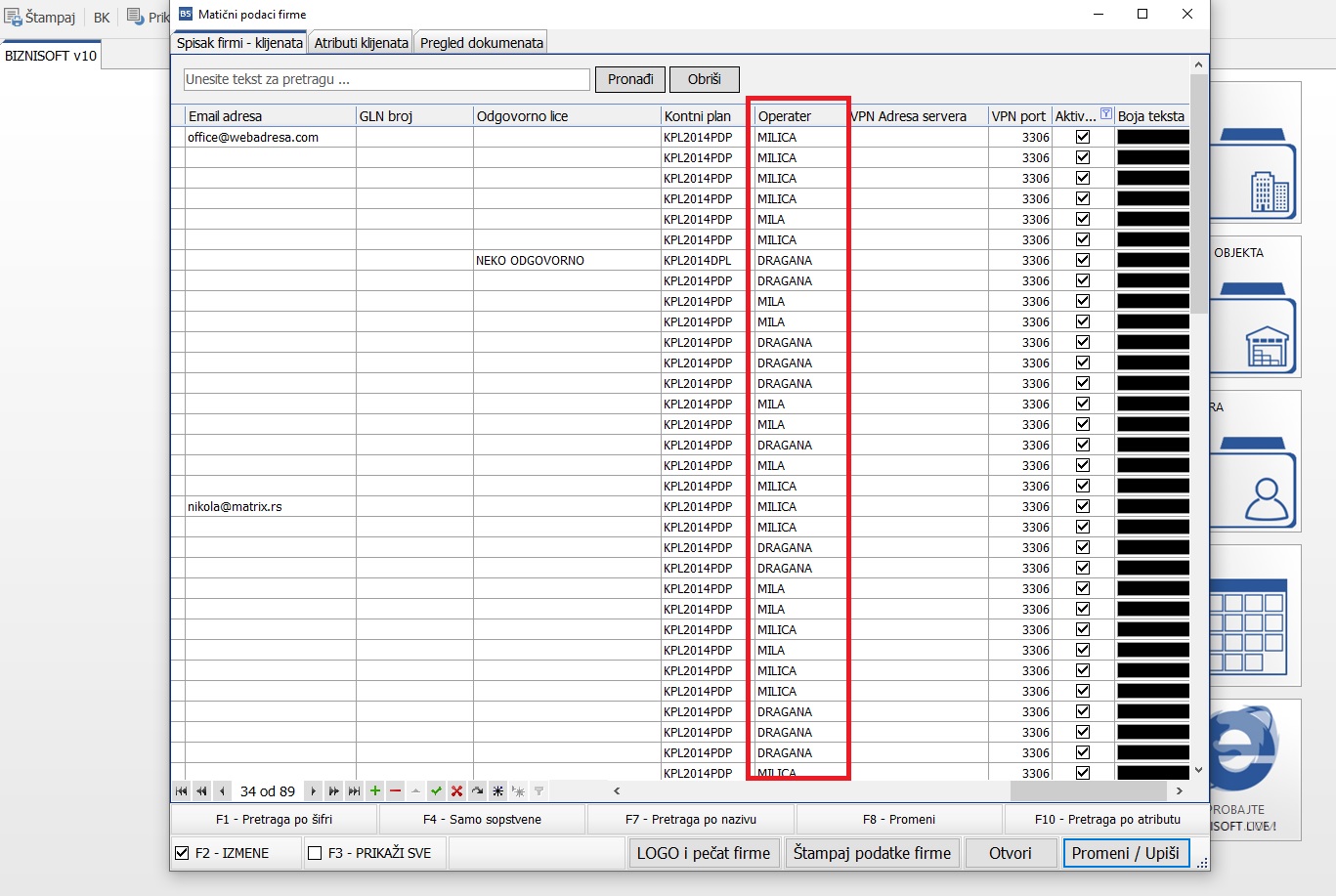Pick Boja teksta swatch in office@webadresa.com row
This screenshot has width=1336, height=896.
(x=1153, y=137)
